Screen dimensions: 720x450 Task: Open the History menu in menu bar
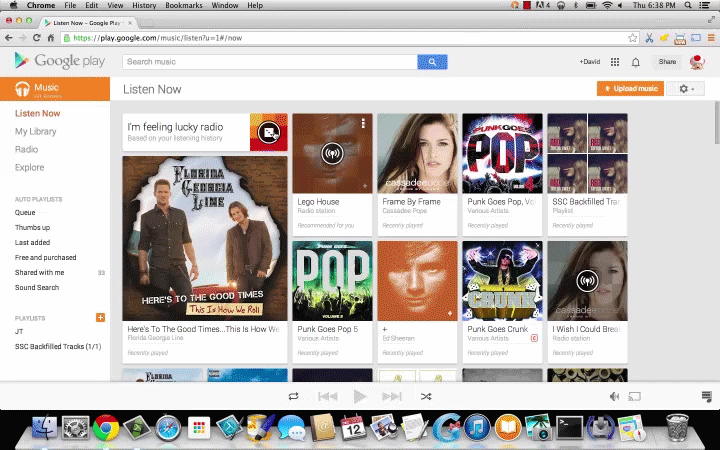coord(144,6)
